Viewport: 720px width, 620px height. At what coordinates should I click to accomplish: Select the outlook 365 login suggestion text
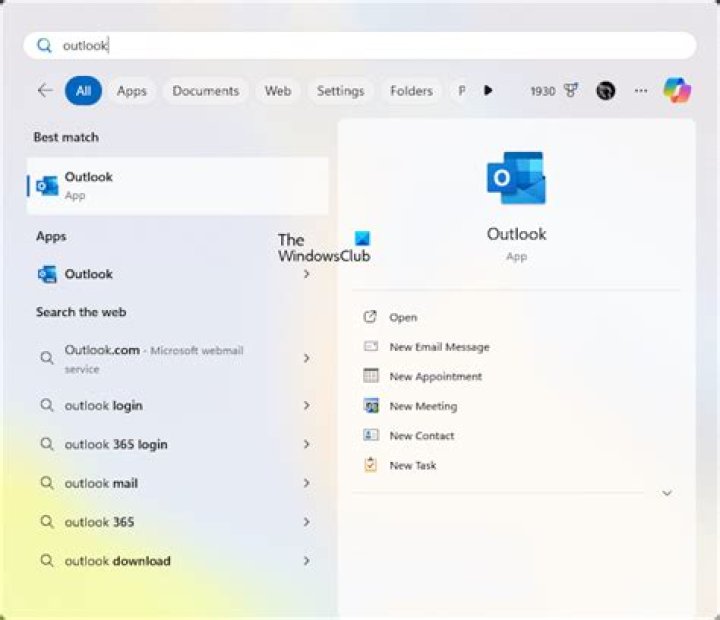click(x=116, y=445)
